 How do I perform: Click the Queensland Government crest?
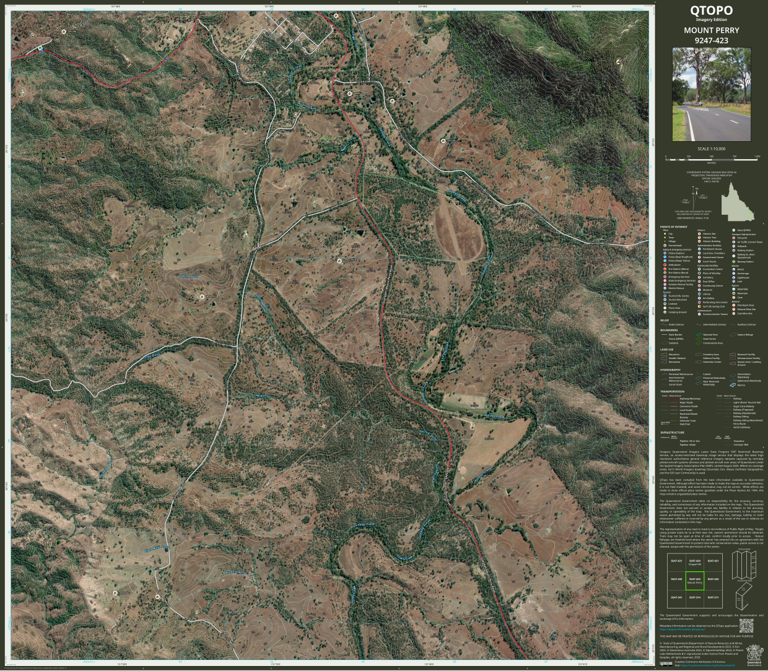(x=754, y=655)
